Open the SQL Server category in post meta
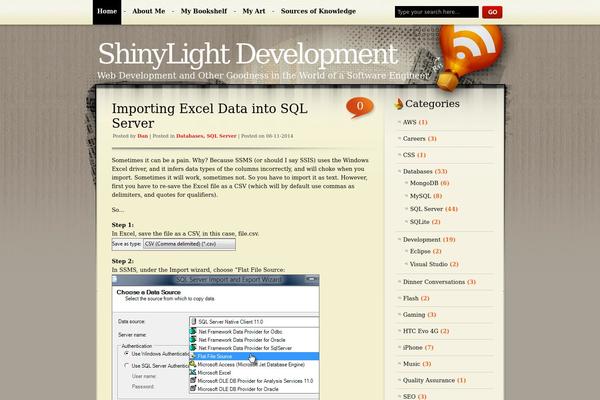The width and height of the screenshot is (600, 400). (221, 136)
